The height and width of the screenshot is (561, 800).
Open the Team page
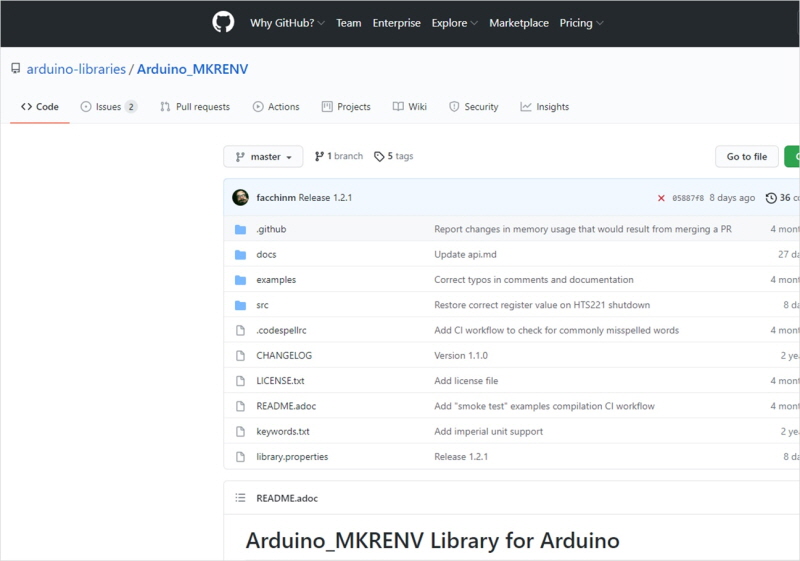[348, 23]
